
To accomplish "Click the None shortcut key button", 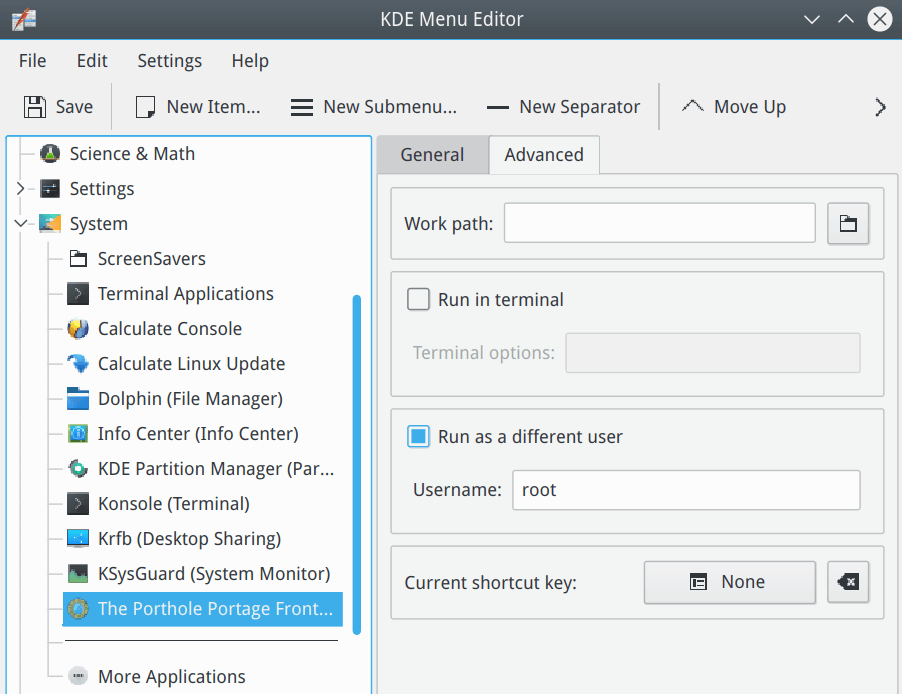I will [x=729, y=582].
